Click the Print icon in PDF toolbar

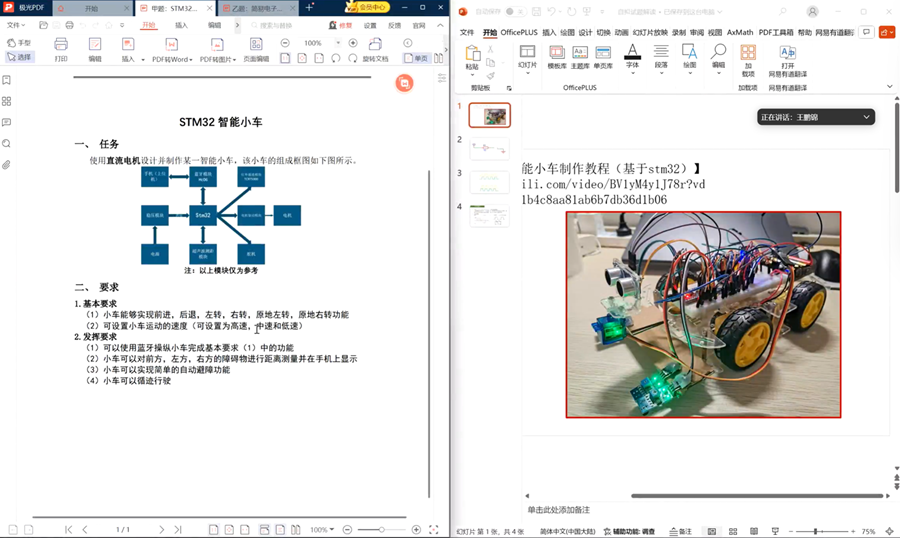pyautogui.click(x=61, y=46)
